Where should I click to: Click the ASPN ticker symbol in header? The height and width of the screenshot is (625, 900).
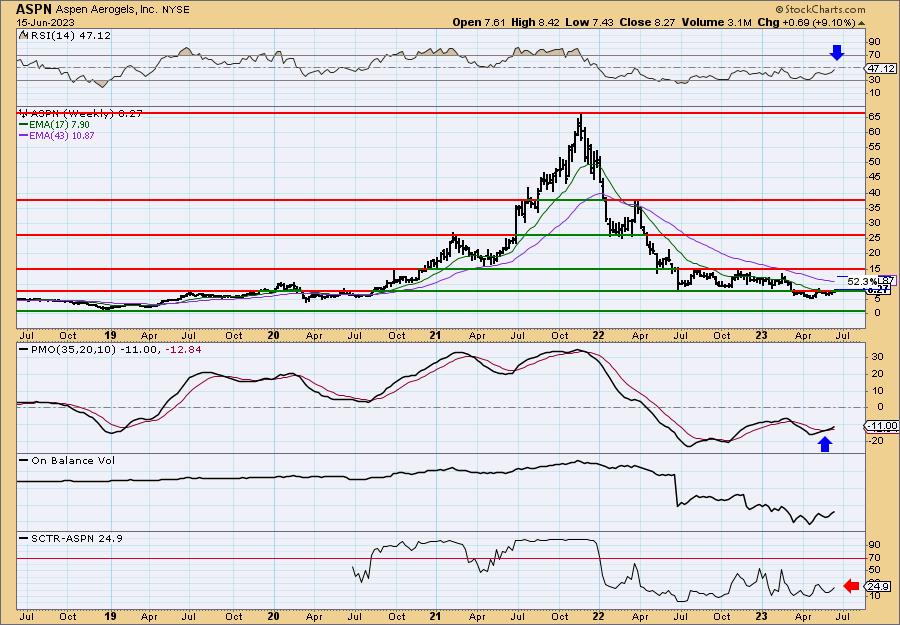[x=34, y=10]
